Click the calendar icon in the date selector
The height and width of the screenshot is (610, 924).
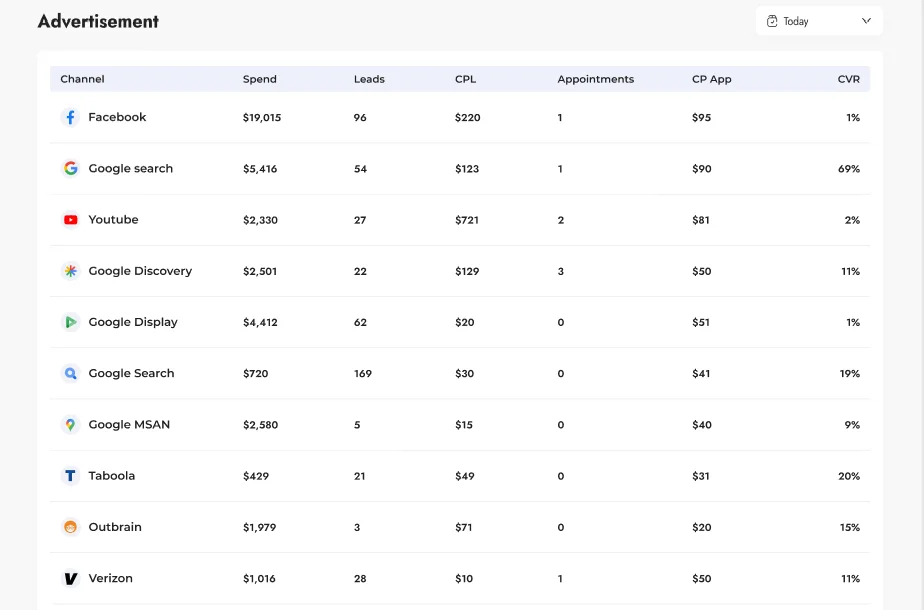coord(772,21)
